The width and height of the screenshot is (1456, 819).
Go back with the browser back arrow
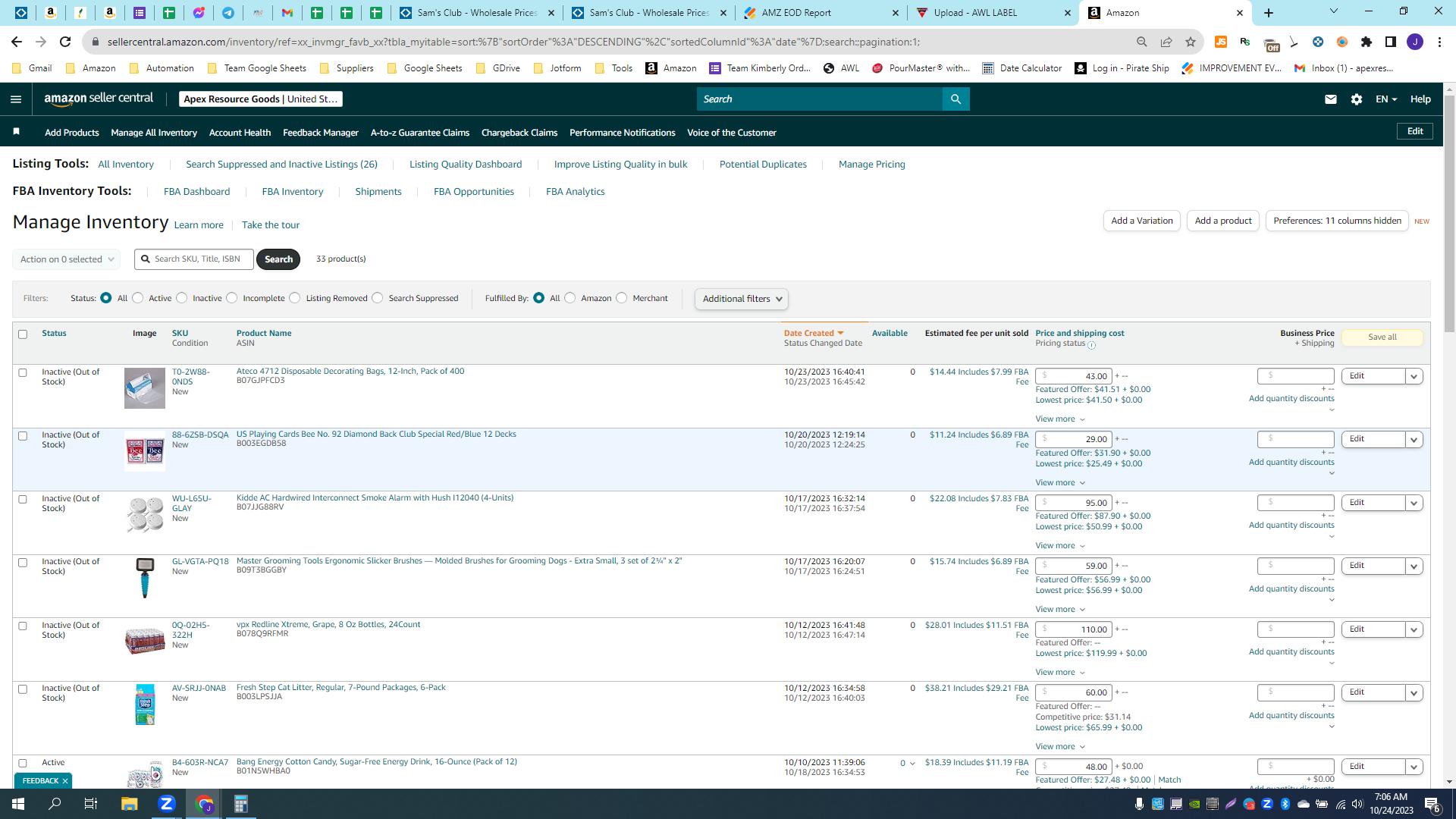point(17,42)
